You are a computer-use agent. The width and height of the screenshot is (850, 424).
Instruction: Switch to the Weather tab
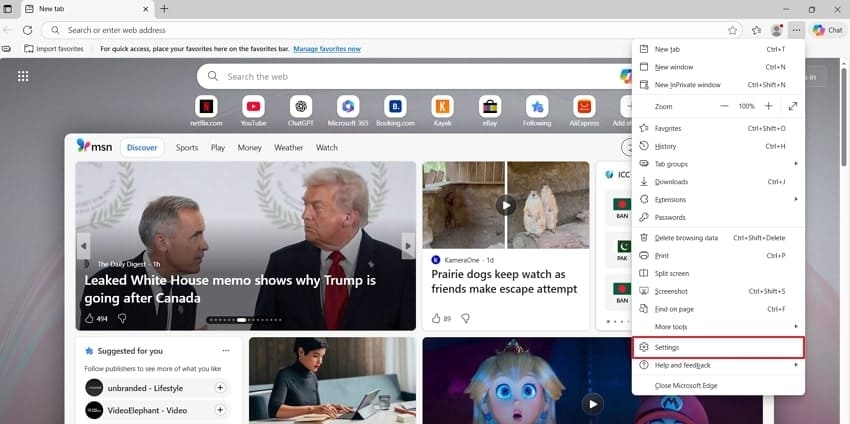[288, 147]
